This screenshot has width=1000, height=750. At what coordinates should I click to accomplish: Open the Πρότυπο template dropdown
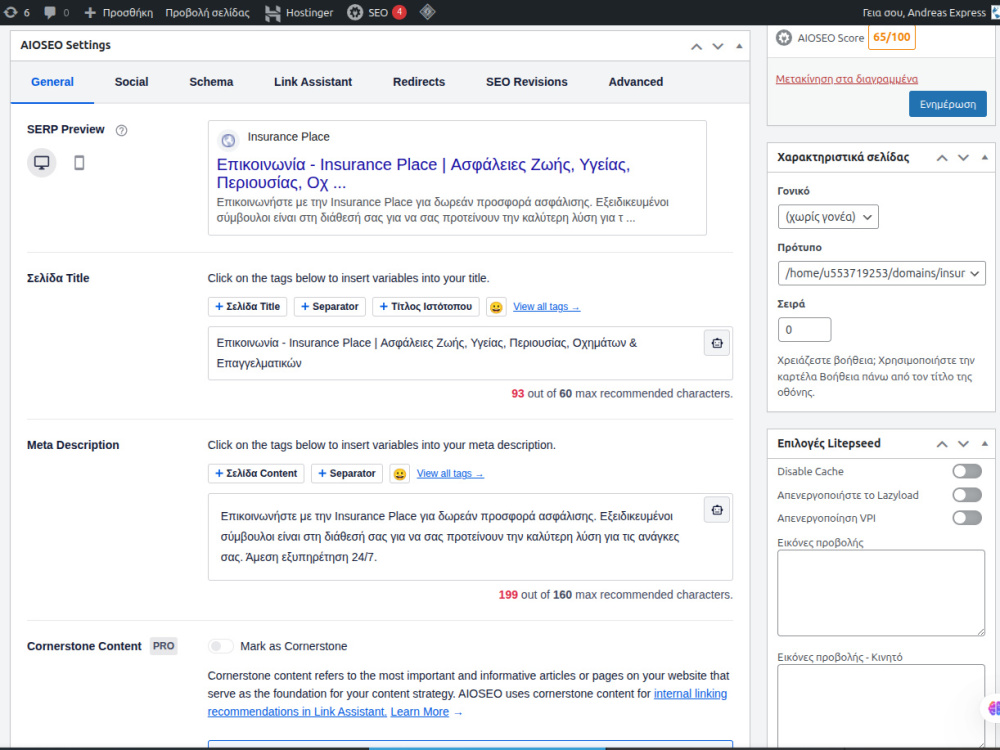881,273
